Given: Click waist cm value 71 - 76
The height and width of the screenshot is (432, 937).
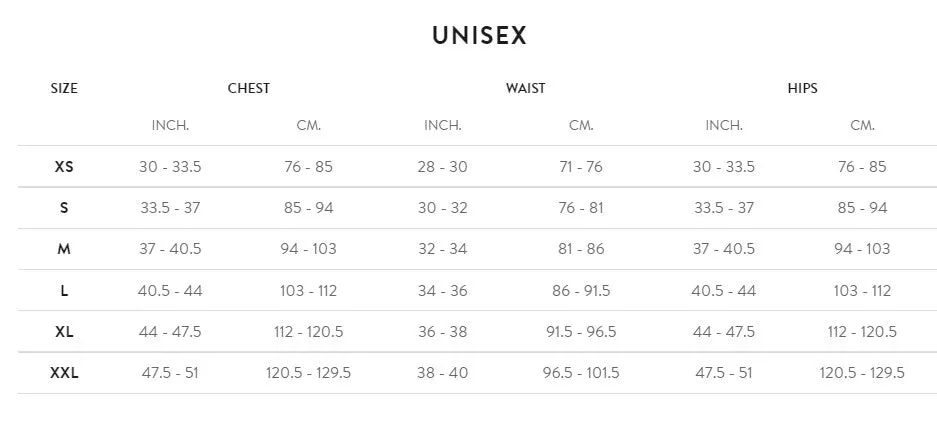Looking at the screenshot, I should (581, 167).
